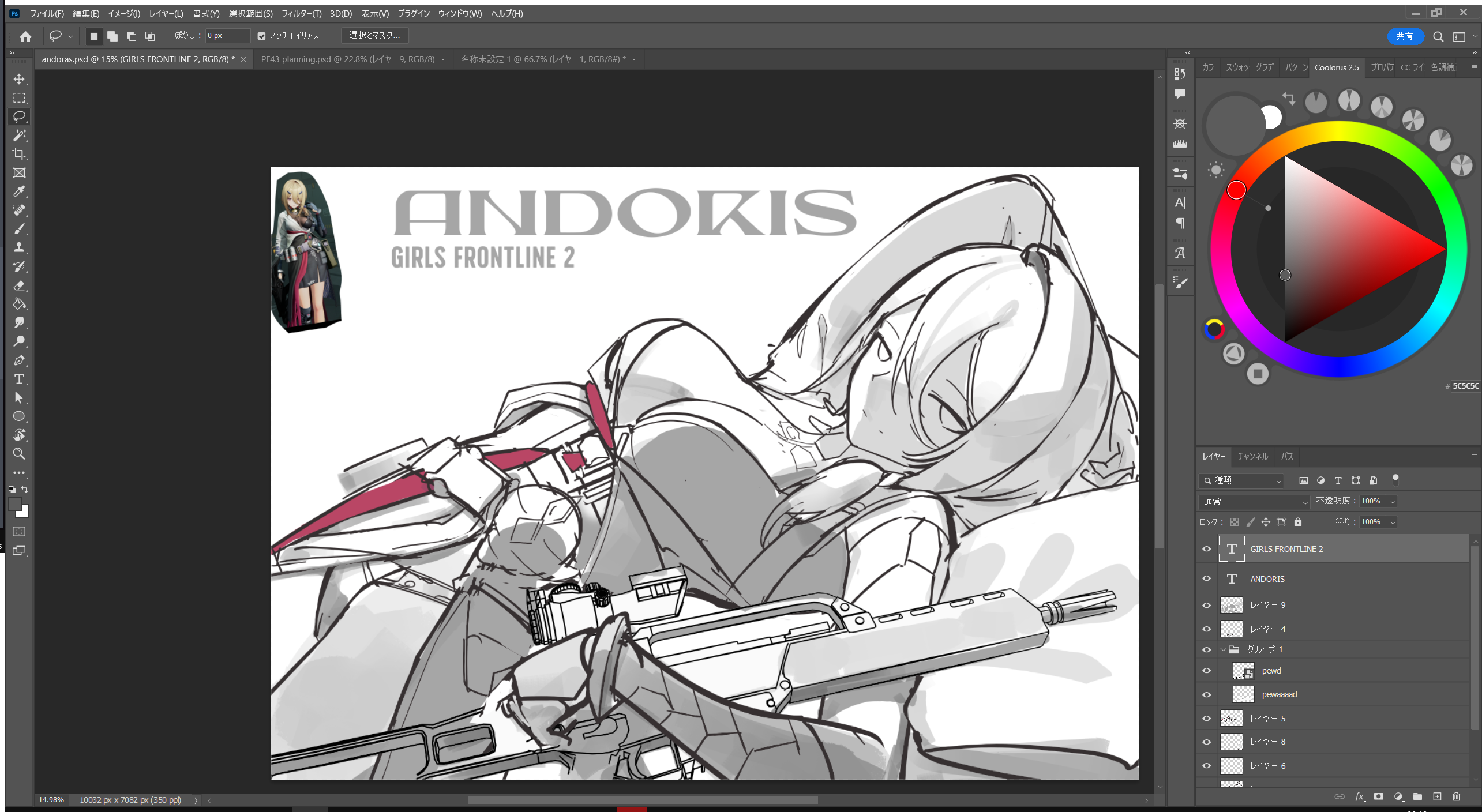Hide the グループ 1 group
This screenshot has width=1482, height=812.
(1206, 649)
